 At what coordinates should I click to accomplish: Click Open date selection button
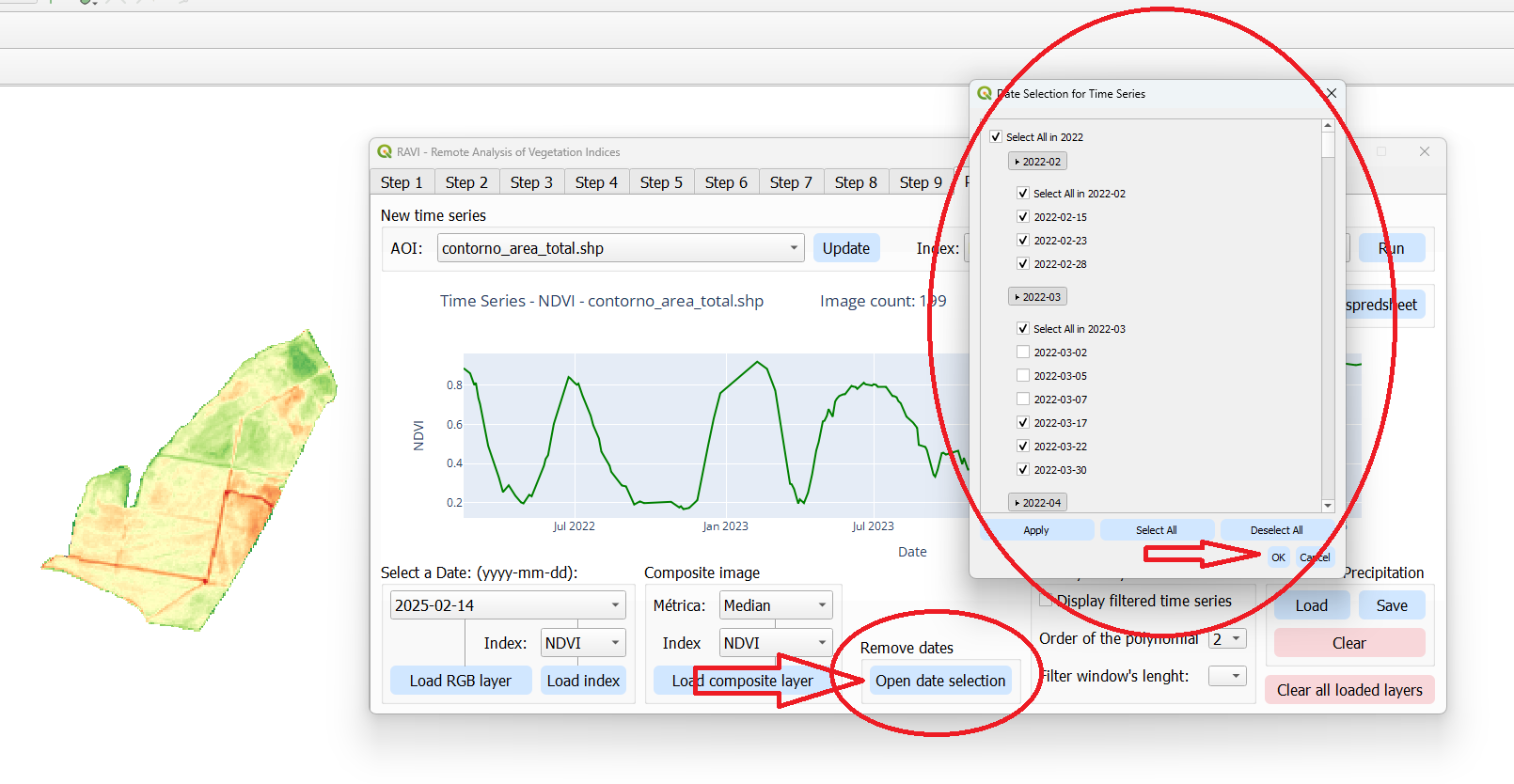(x=940, y=681)
